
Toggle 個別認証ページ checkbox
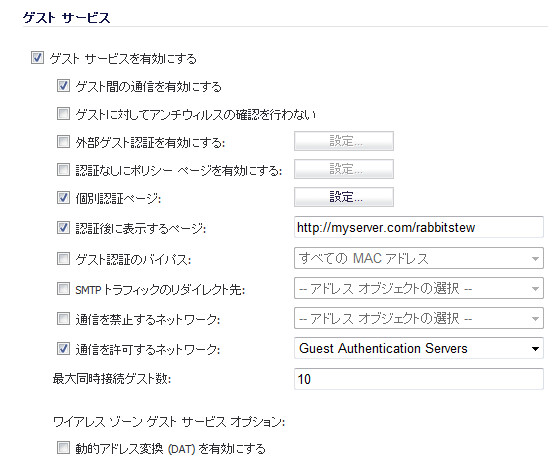(63, 198)
